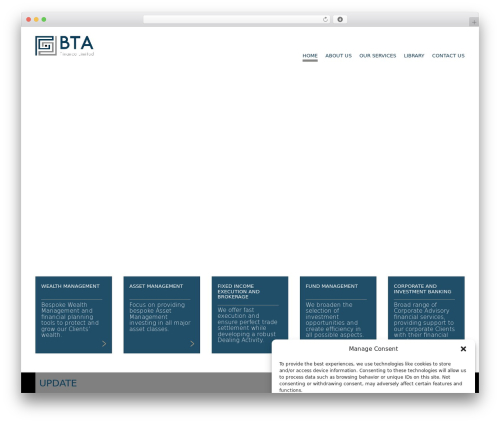Click the BTA Finance Limited logo
This screenshot has width=500, height=423.
point(64,46)
